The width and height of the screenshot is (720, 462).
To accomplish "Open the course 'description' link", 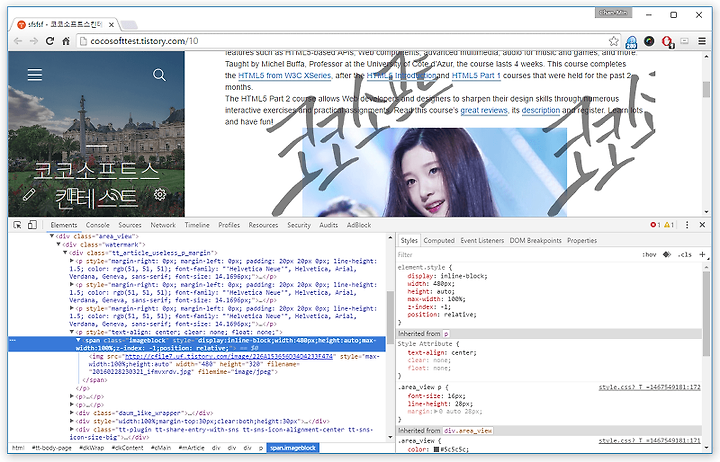I will point(541,110).
